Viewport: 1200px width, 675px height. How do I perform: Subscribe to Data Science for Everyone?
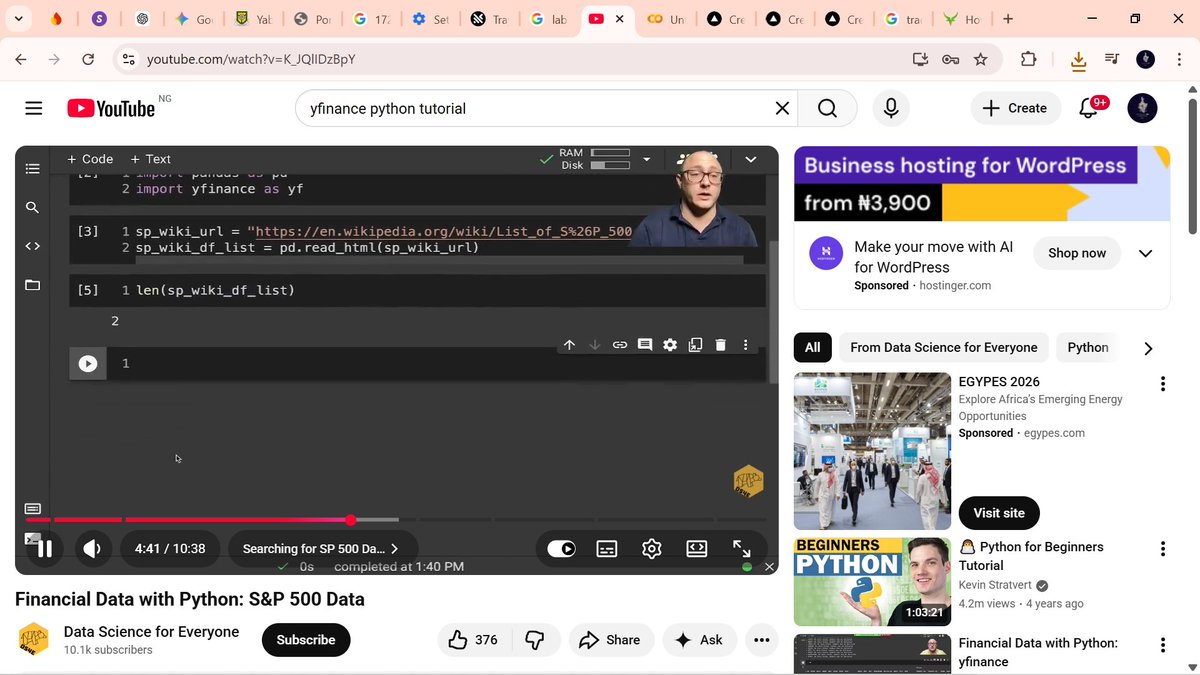(306, 640)
